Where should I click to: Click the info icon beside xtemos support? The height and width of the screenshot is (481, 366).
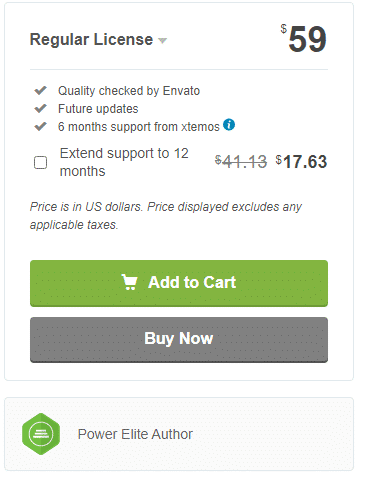[x=229, y=125]
